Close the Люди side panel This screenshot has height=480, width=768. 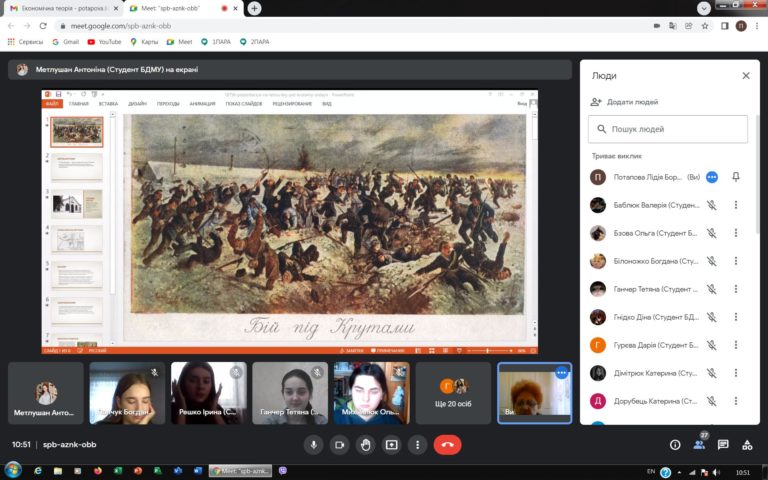click(745, 75)
